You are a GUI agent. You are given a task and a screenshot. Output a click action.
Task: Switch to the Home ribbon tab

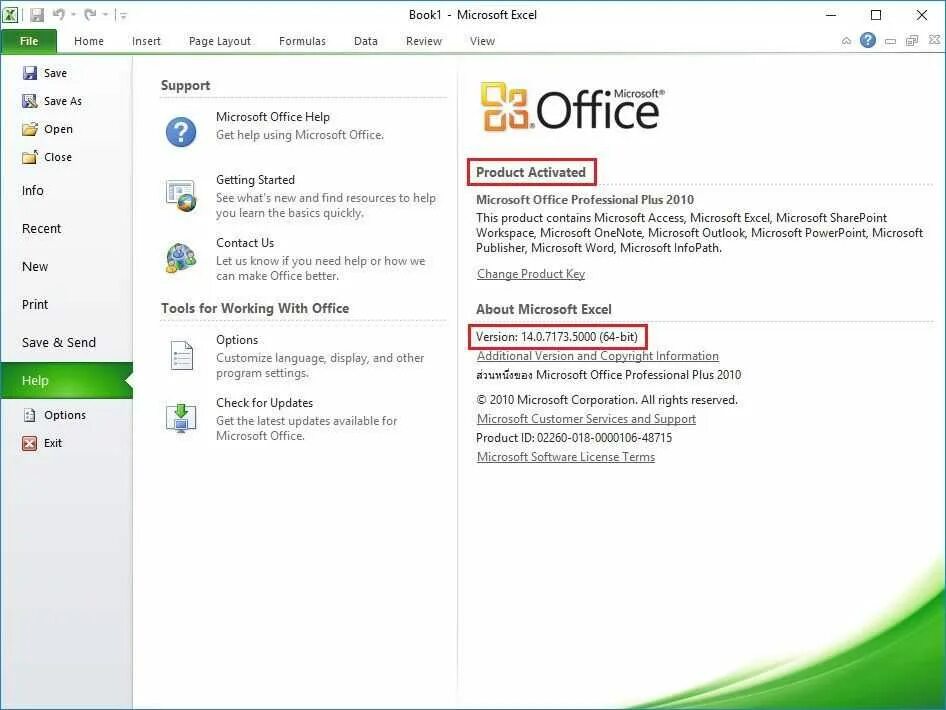(89, 41)
